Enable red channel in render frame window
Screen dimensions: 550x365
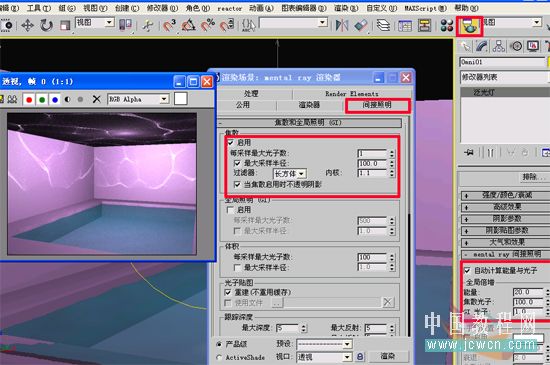[x=29, y=100]
